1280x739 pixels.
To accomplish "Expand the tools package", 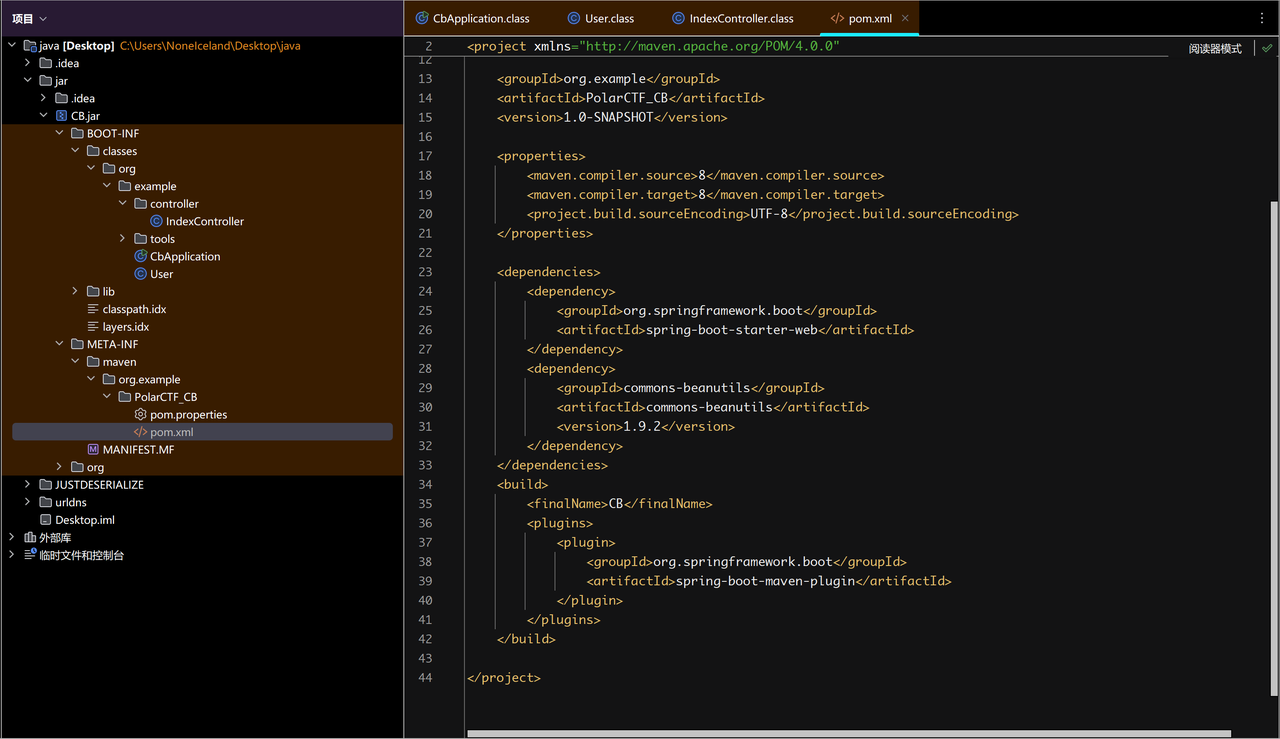I will tap(124, 239).
